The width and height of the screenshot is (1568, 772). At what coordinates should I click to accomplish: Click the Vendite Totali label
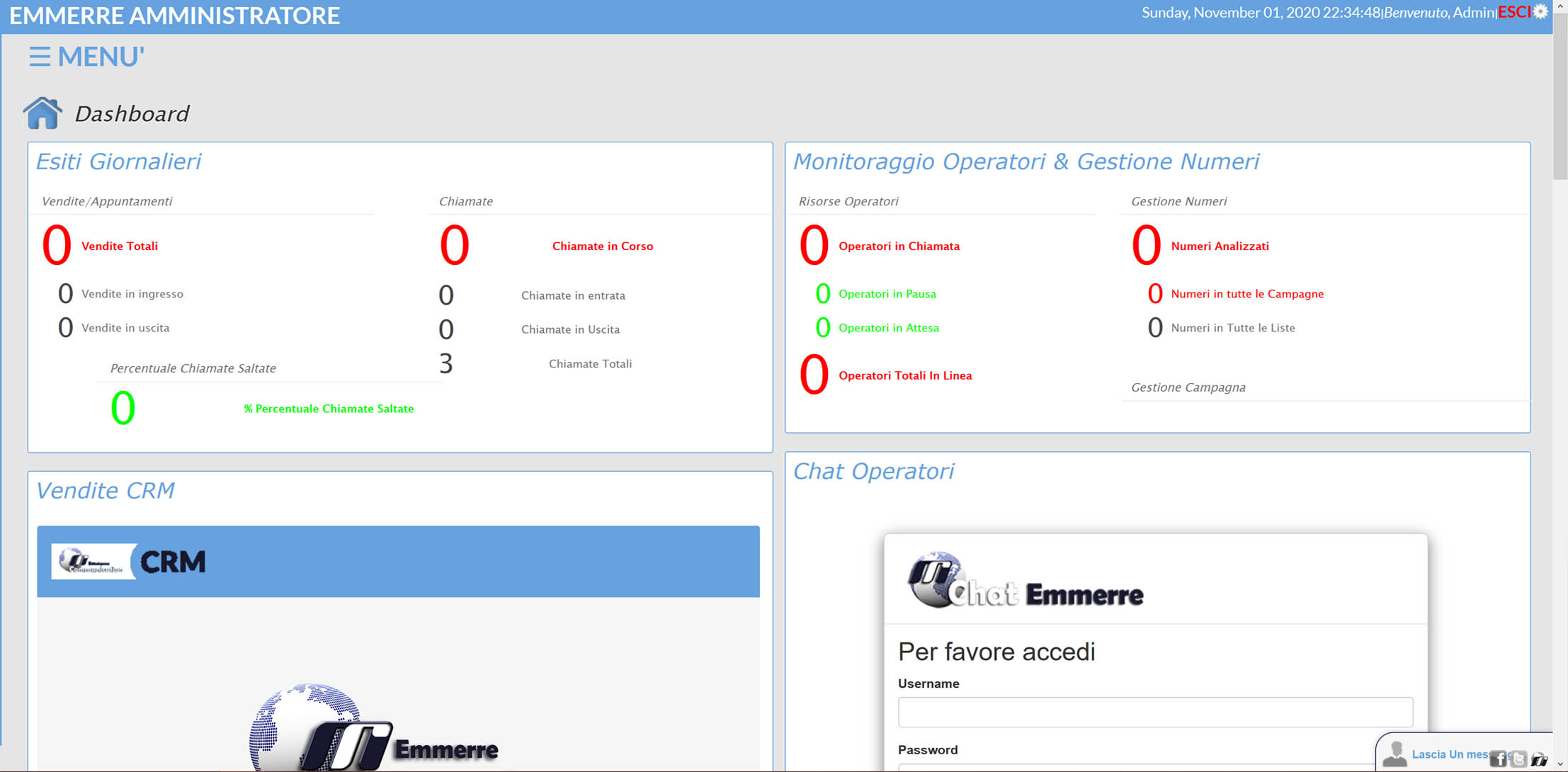(x=119, y=246)
